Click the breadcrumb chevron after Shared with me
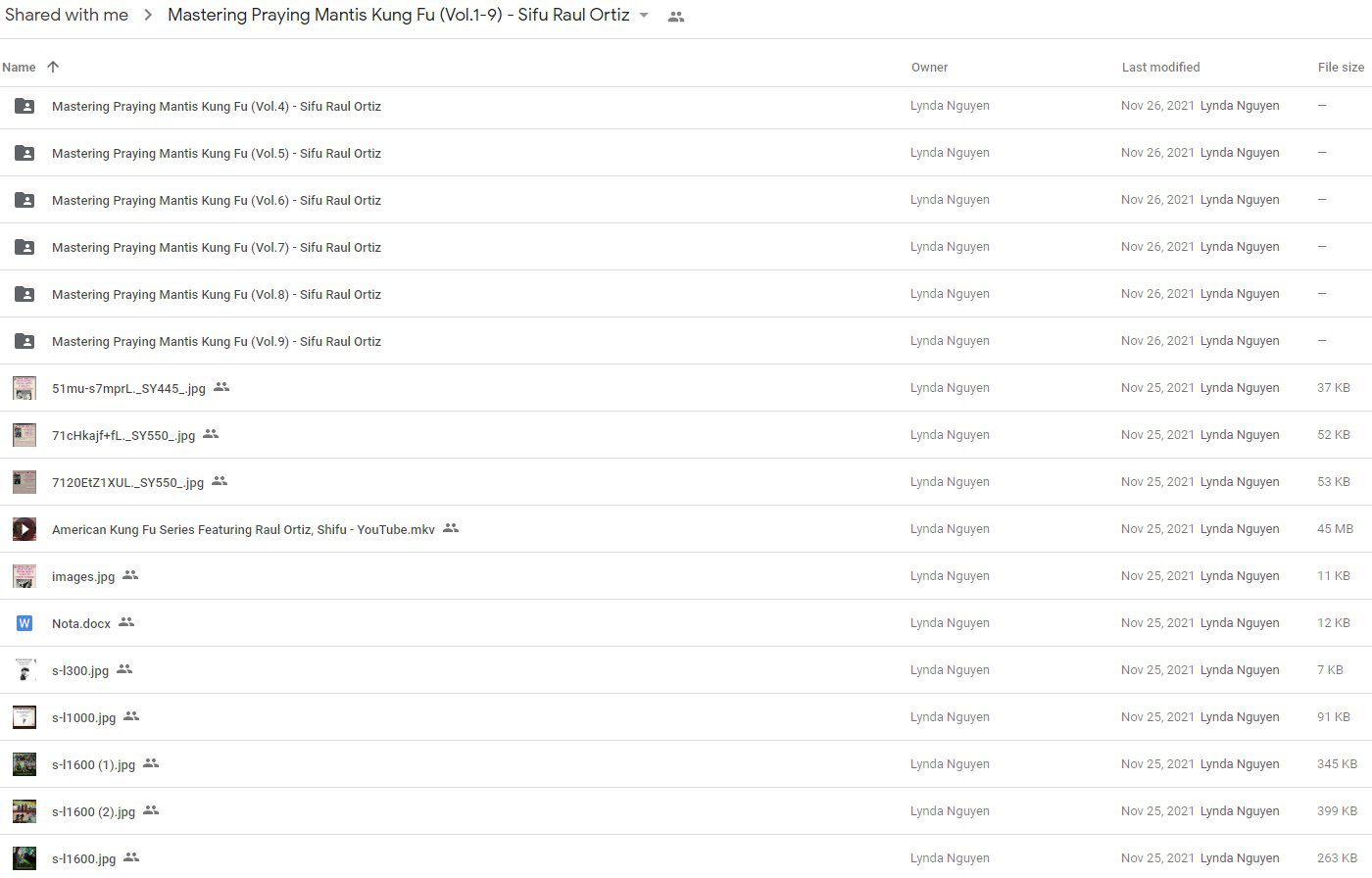The width and height of the screenshot is (1372, 878). [148, 16]
